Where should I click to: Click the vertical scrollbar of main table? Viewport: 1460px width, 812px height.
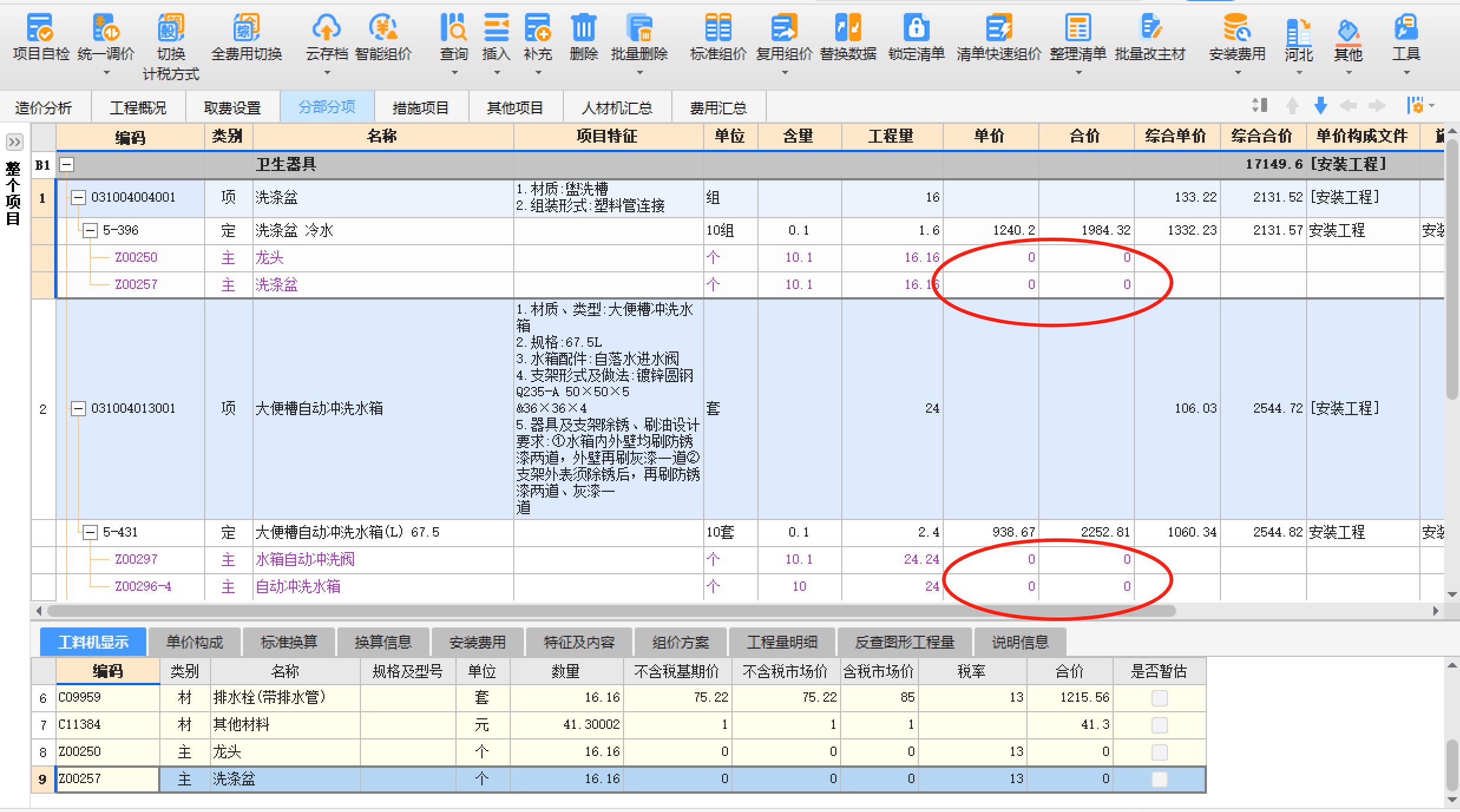pos(1452,268)
